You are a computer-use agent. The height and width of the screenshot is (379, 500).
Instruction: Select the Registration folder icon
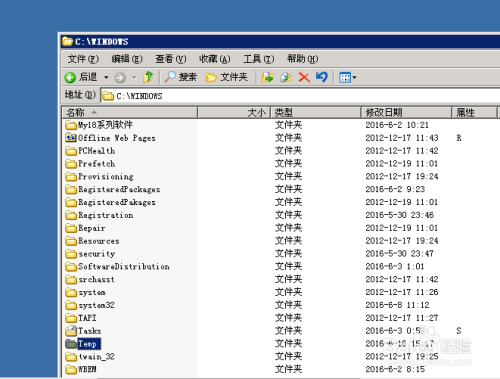tap(71, 215)
